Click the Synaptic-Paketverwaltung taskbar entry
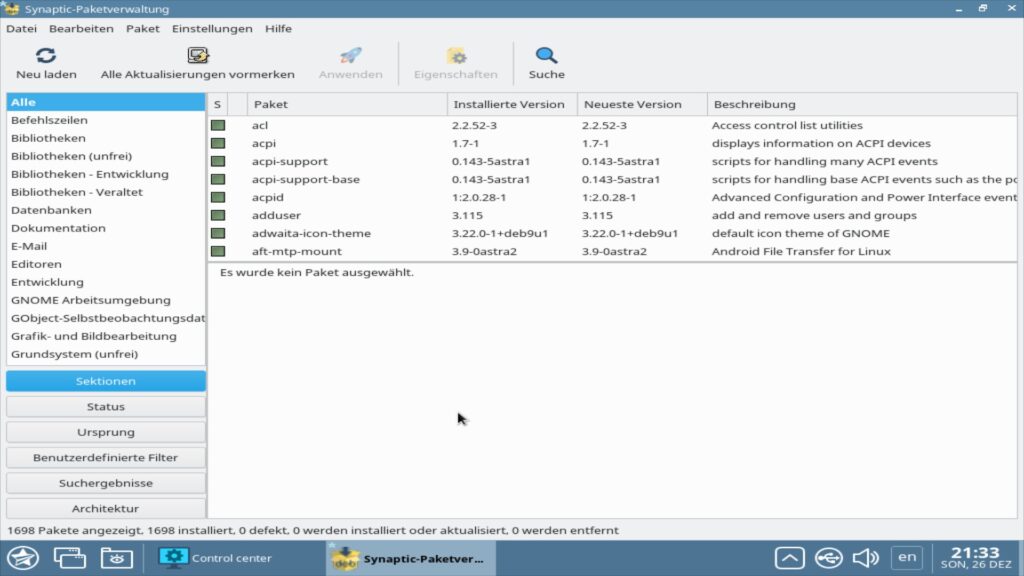 pyautogui.click(x=411, y=558)
